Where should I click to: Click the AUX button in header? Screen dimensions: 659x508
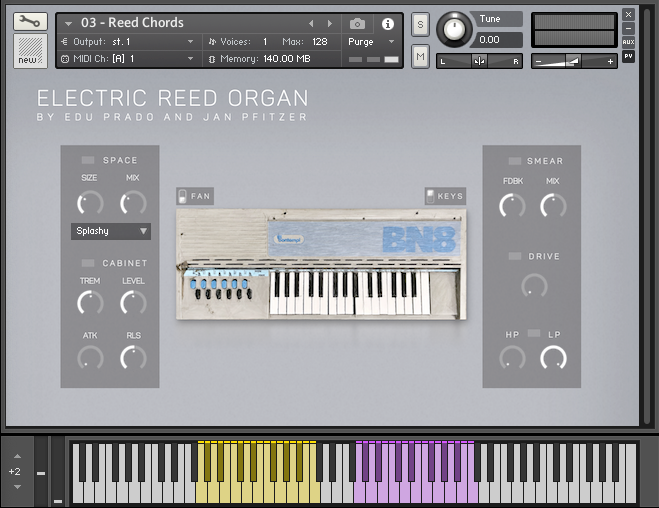[x=628, y=42]
